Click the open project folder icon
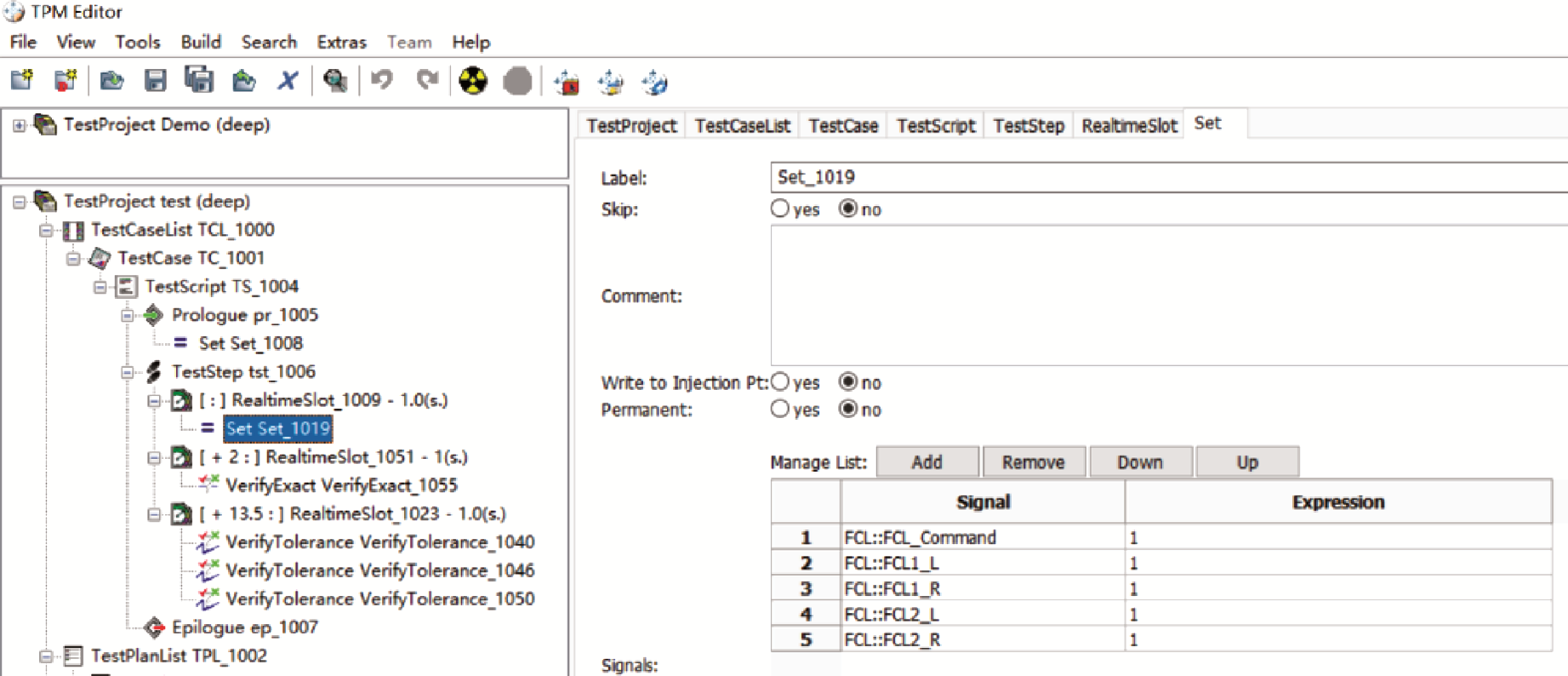This screenshot has height=676, width=1568. (x=111, y=81)
